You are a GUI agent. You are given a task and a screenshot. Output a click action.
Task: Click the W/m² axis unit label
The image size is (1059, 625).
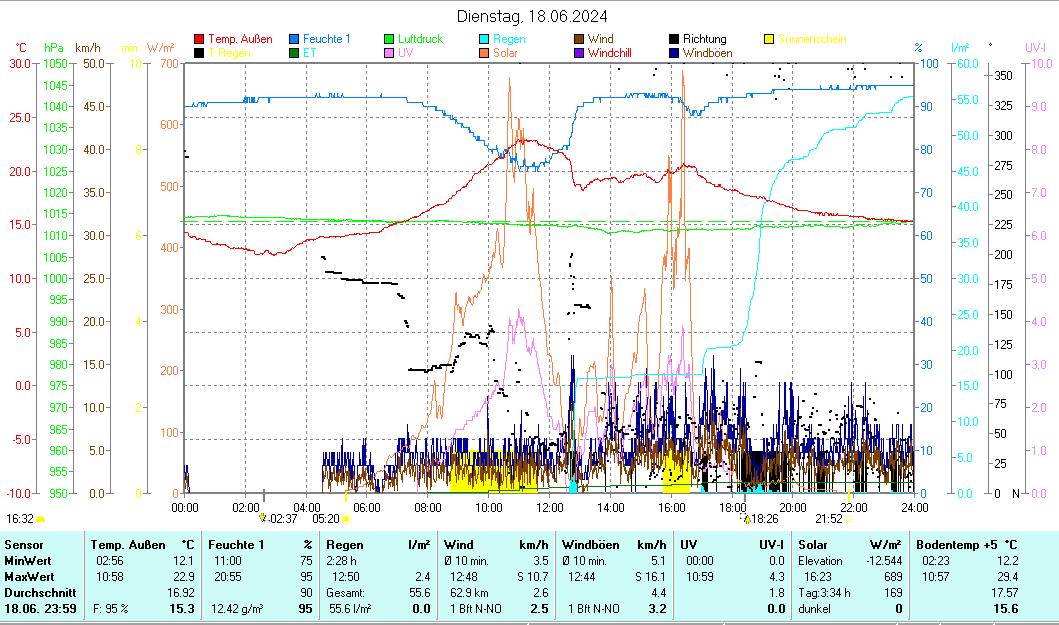tap(160, 48)
